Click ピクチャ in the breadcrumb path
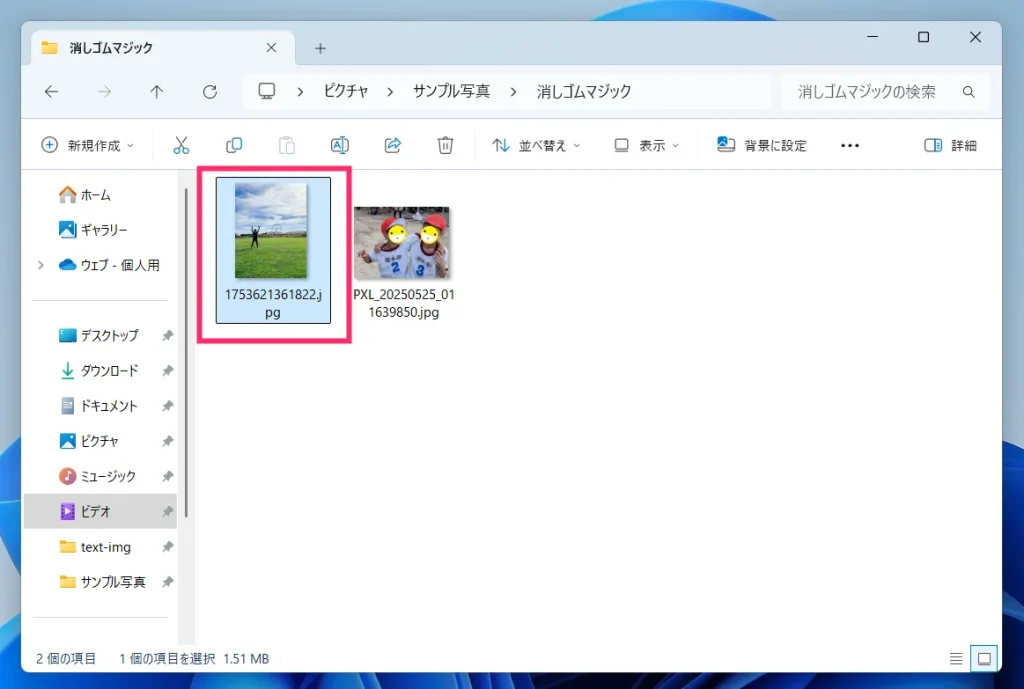Image resolution: width=1024 pixels, height=689 pixels. [346, 91]
